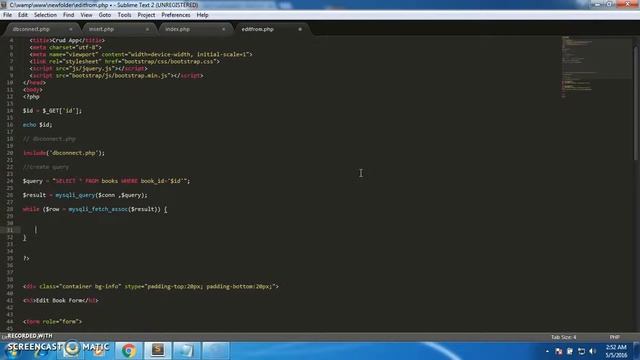Screen dimensions: 640x360
Task: Click the while mysqli_fetch_assoc line
Action: (95, 209)
